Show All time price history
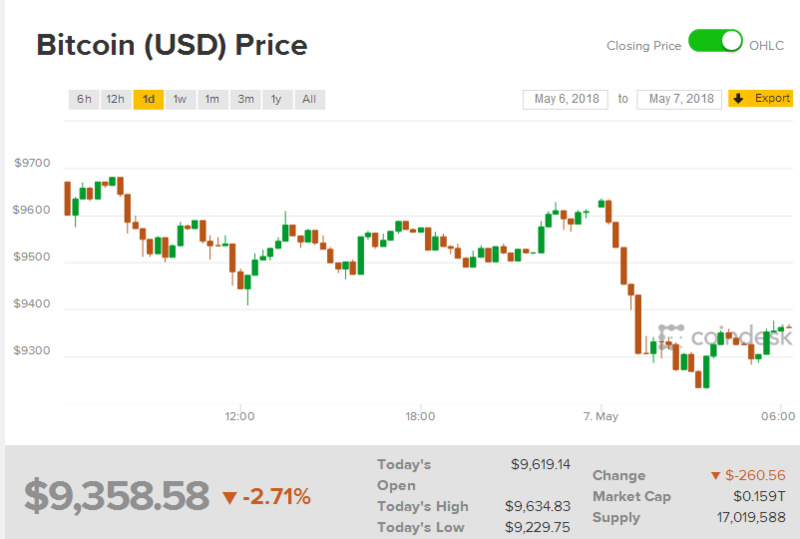This screenshot has height=539, width=800. (309, 99)
